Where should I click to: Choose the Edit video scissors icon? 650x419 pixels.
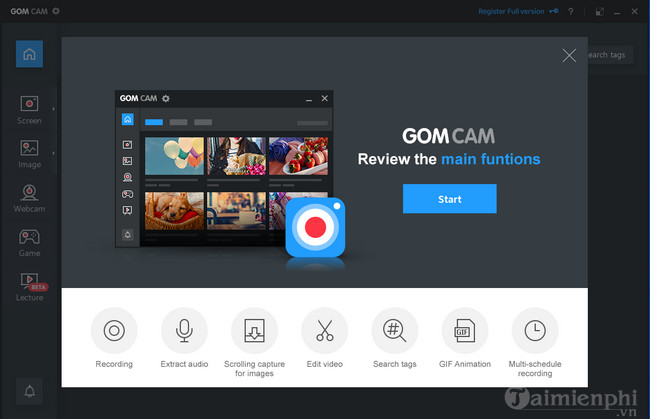click(x=325, y=330)
